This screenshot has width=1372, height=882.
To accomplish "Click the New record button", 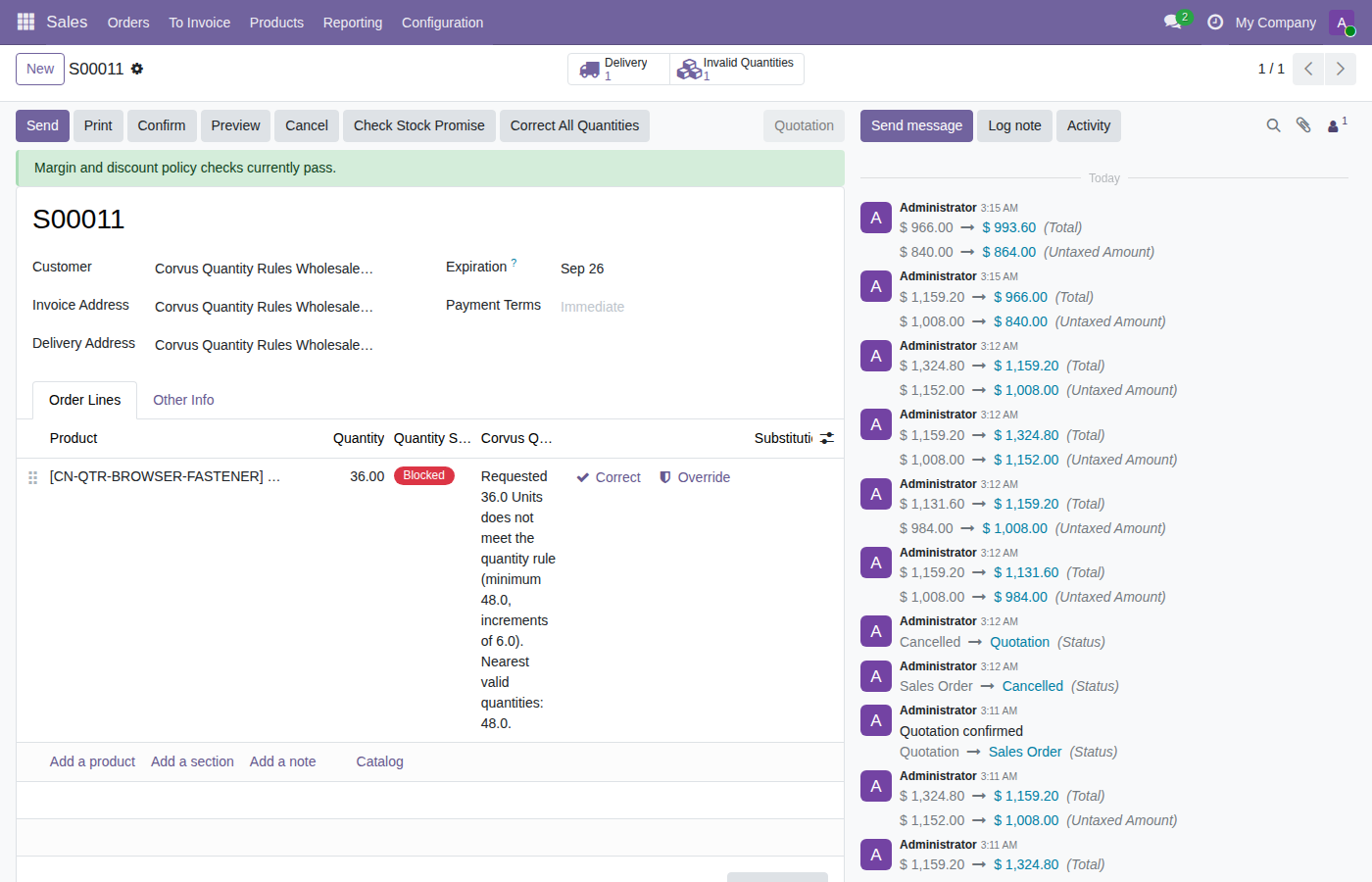I will click(40, 69).
